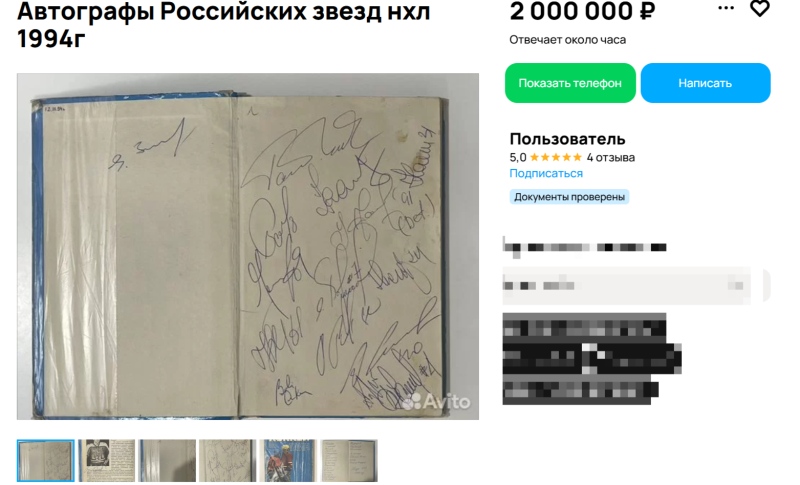Image resolution: width=800 pixels, height=485 pixels.
Task: Open the seller's 4 отзыва reviews
Action: coord(610,158)
